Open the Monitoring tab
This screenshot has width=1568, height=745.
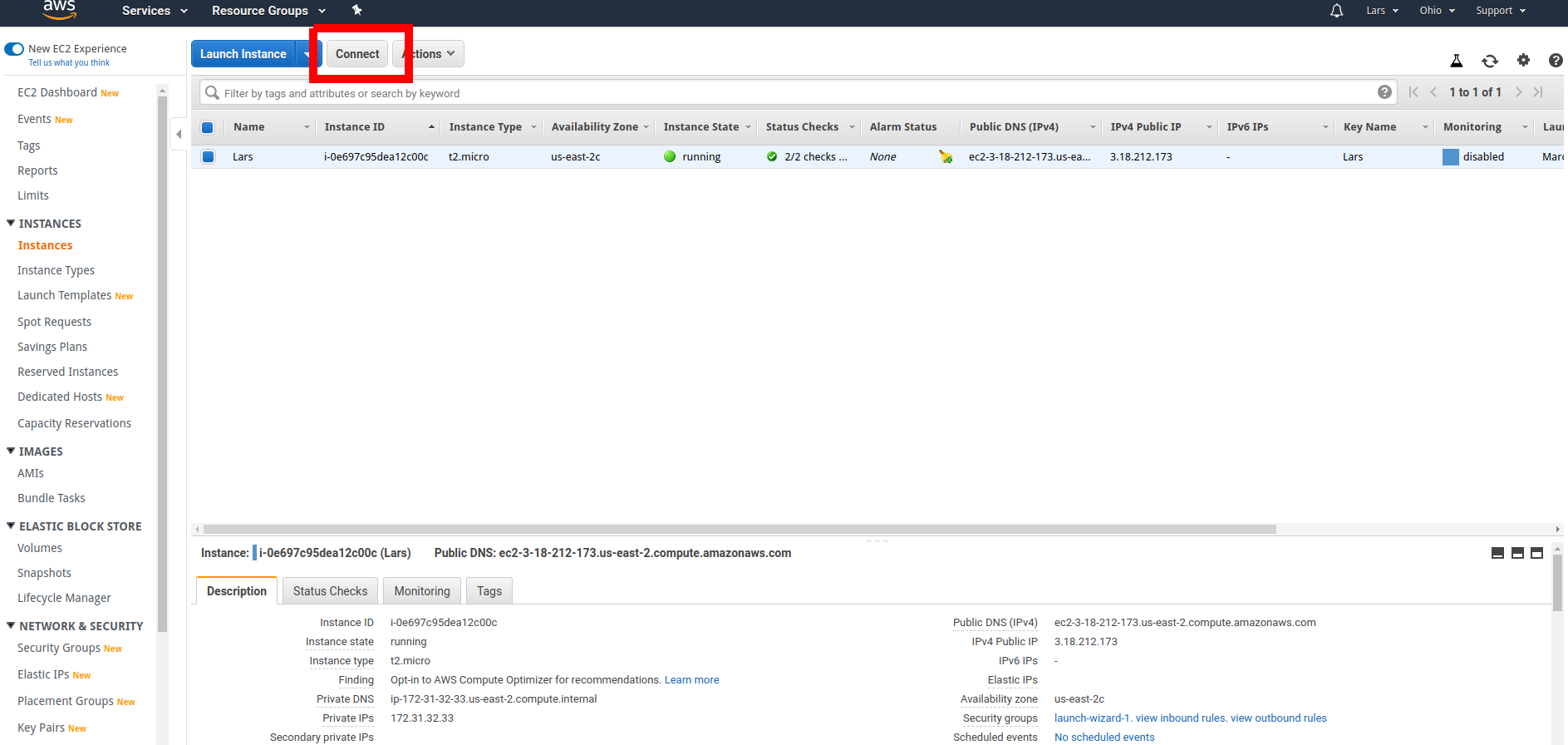[422, 591]
